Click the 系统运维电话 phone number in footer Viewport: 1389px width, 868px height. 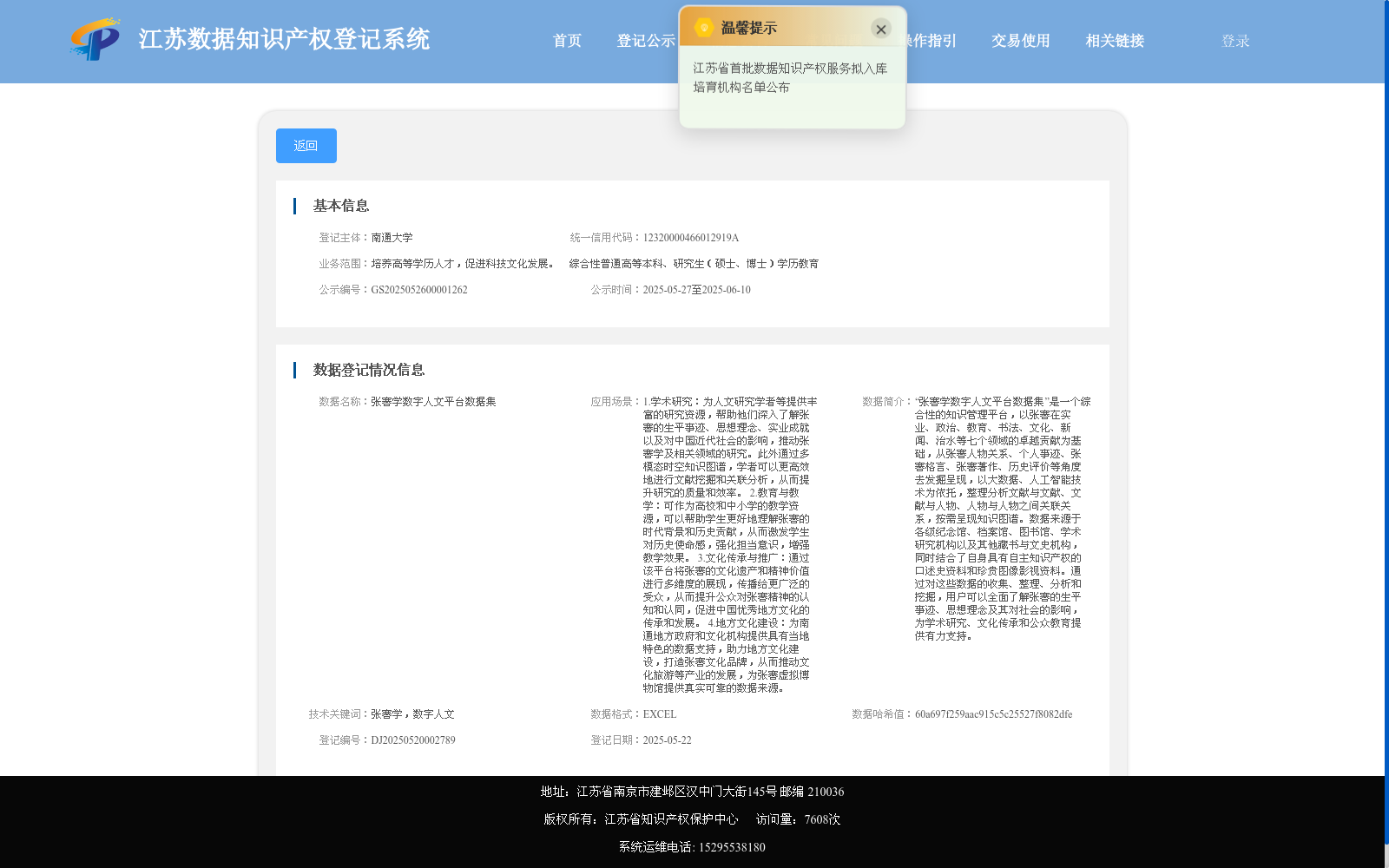(x=732, y=846)
